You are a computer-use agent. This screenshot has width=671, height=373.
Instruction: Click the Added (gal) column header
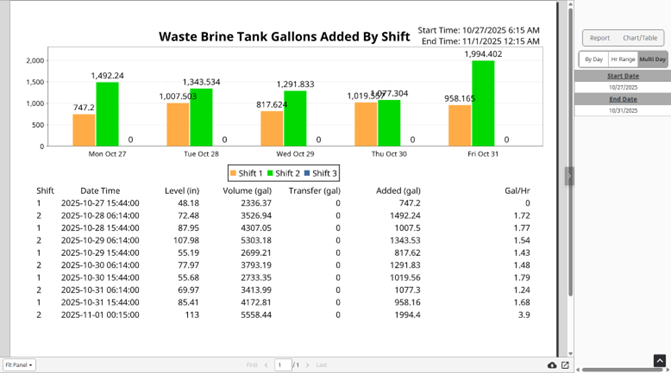click(398, 191)
